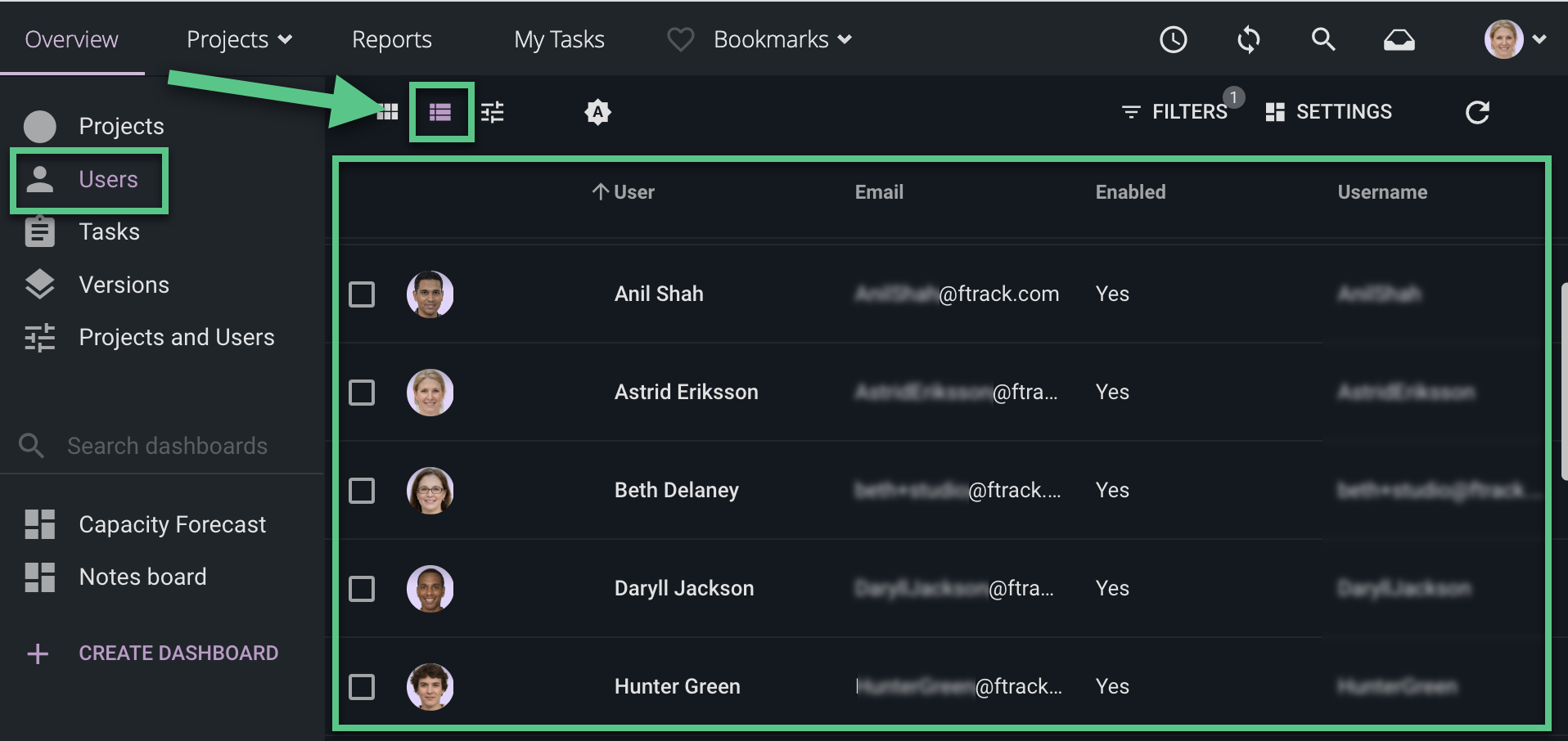Tick the Beth Delaney checkbox
1568x741 pixels.
362,491
